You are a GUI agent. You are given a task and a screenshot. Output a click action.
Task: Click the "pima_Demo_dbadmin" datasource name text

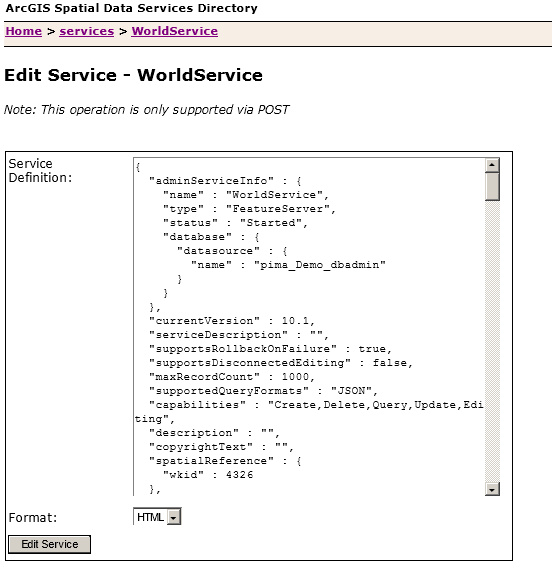tap(319, 265)
